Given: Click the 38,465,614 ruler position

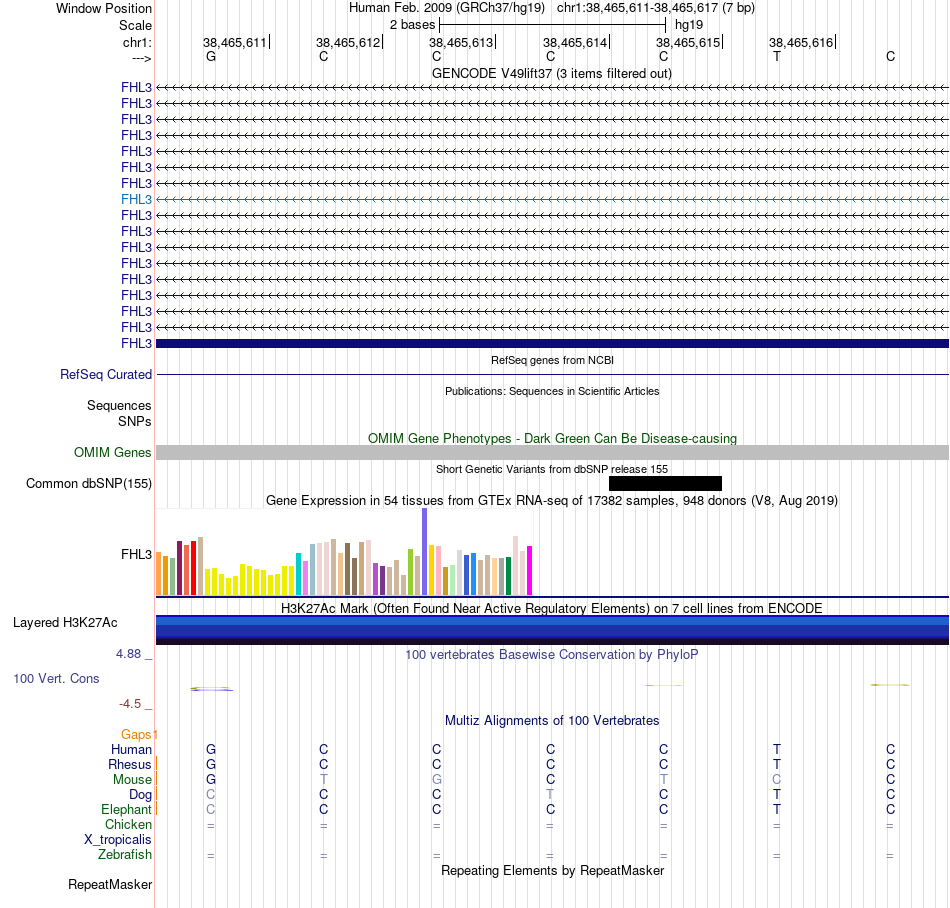Looking at the screenshot, I should (575, 42).
